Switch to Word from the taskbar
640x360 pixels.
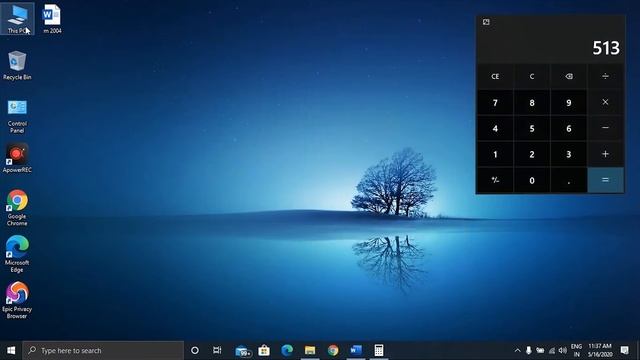coord(356,350)
